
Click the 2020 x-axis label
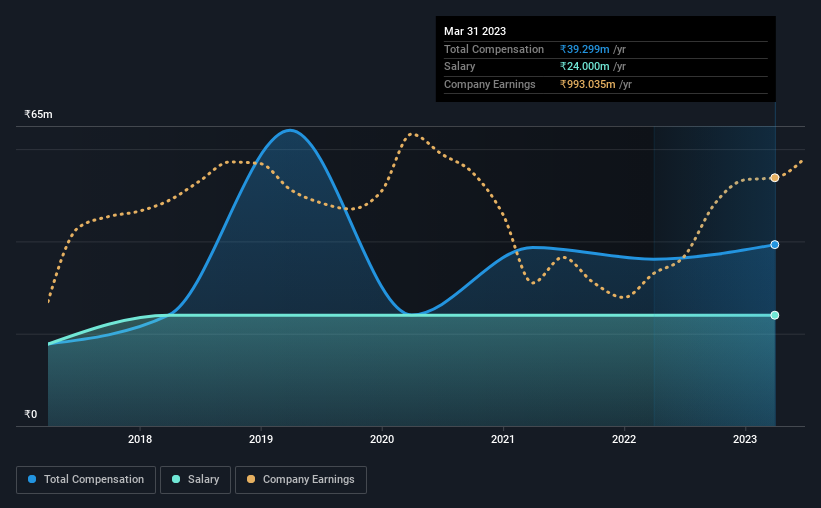pos(382,439)
